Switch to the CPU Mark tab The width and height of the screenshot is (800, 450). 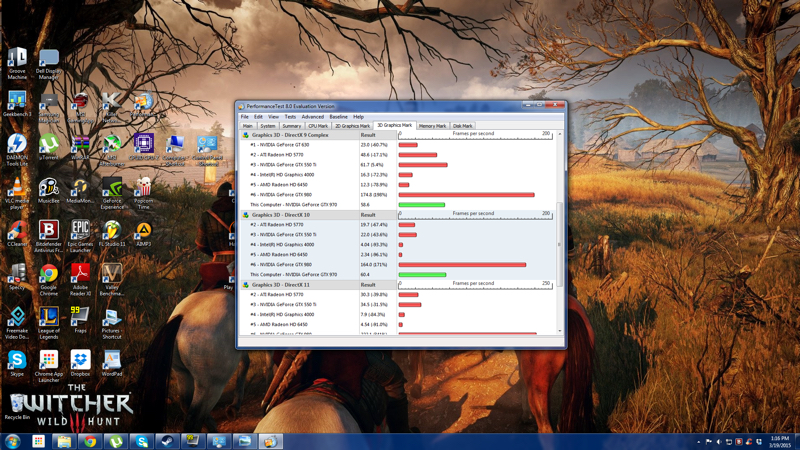(318, 126)
